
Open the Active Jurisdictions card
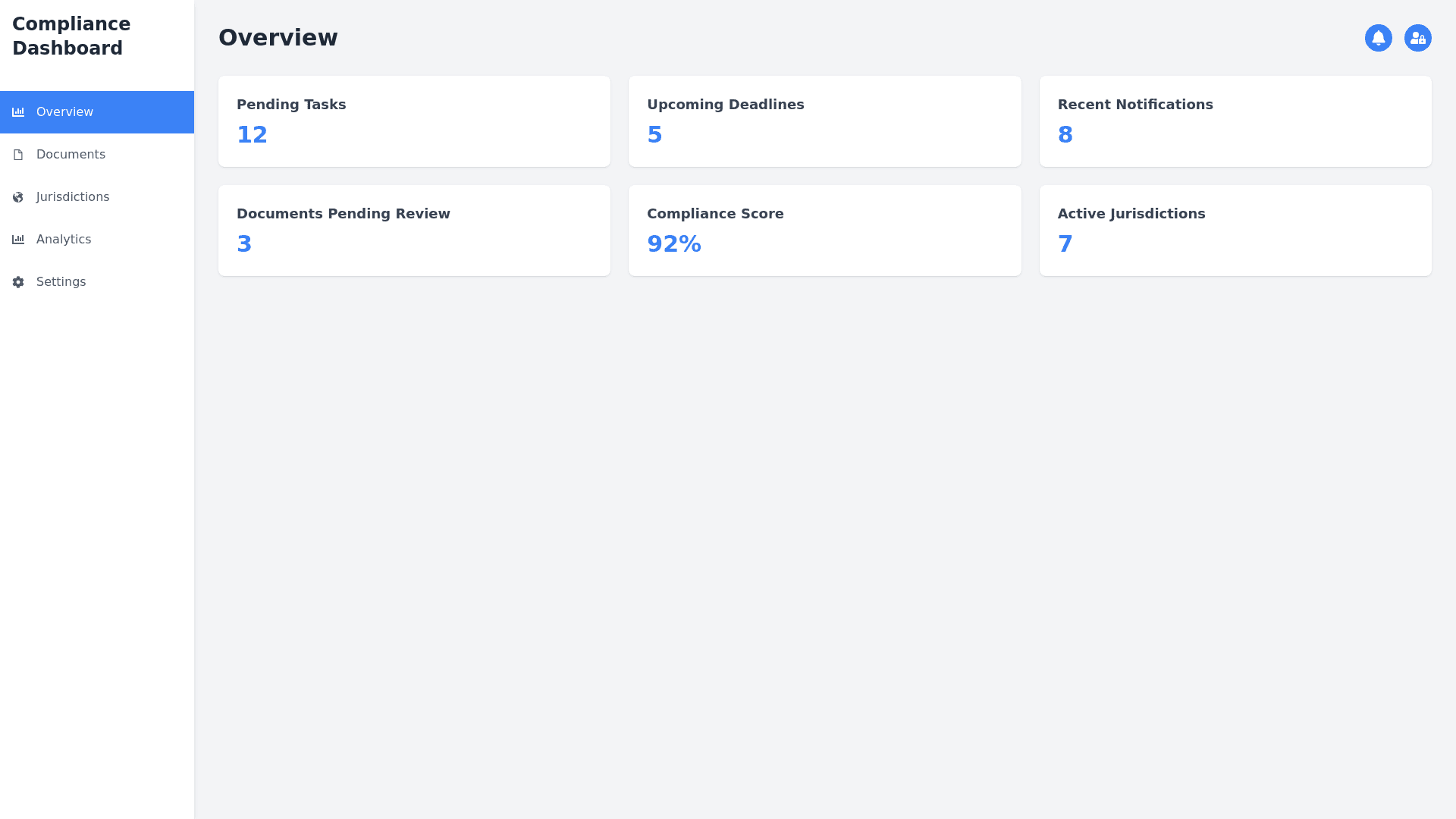[1235, 231]
